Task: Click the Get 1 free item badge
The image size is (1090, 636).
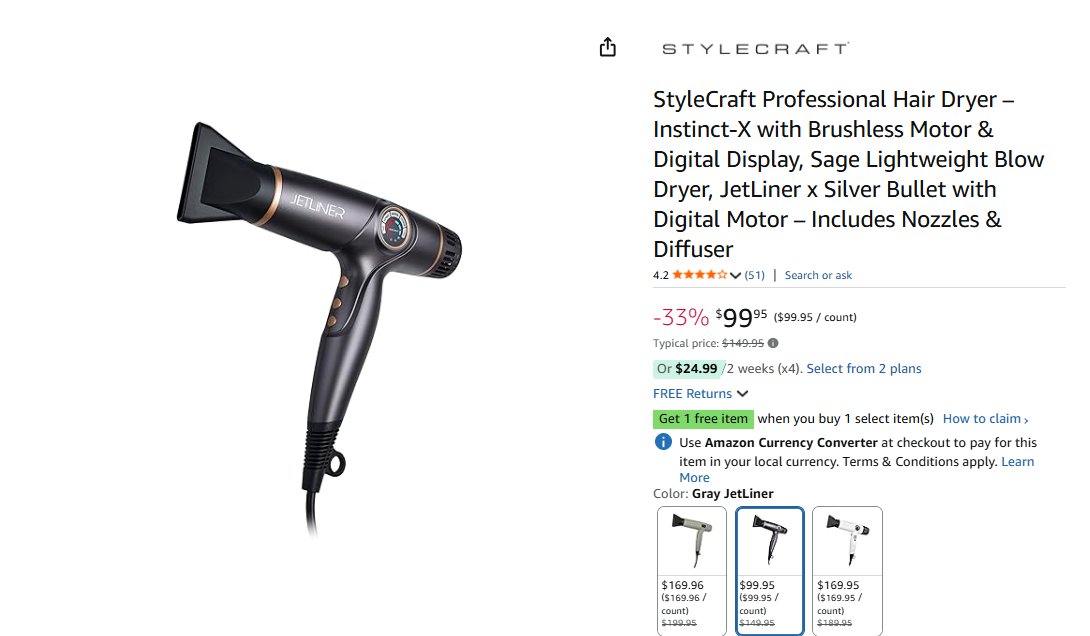Action: (703, 418)
